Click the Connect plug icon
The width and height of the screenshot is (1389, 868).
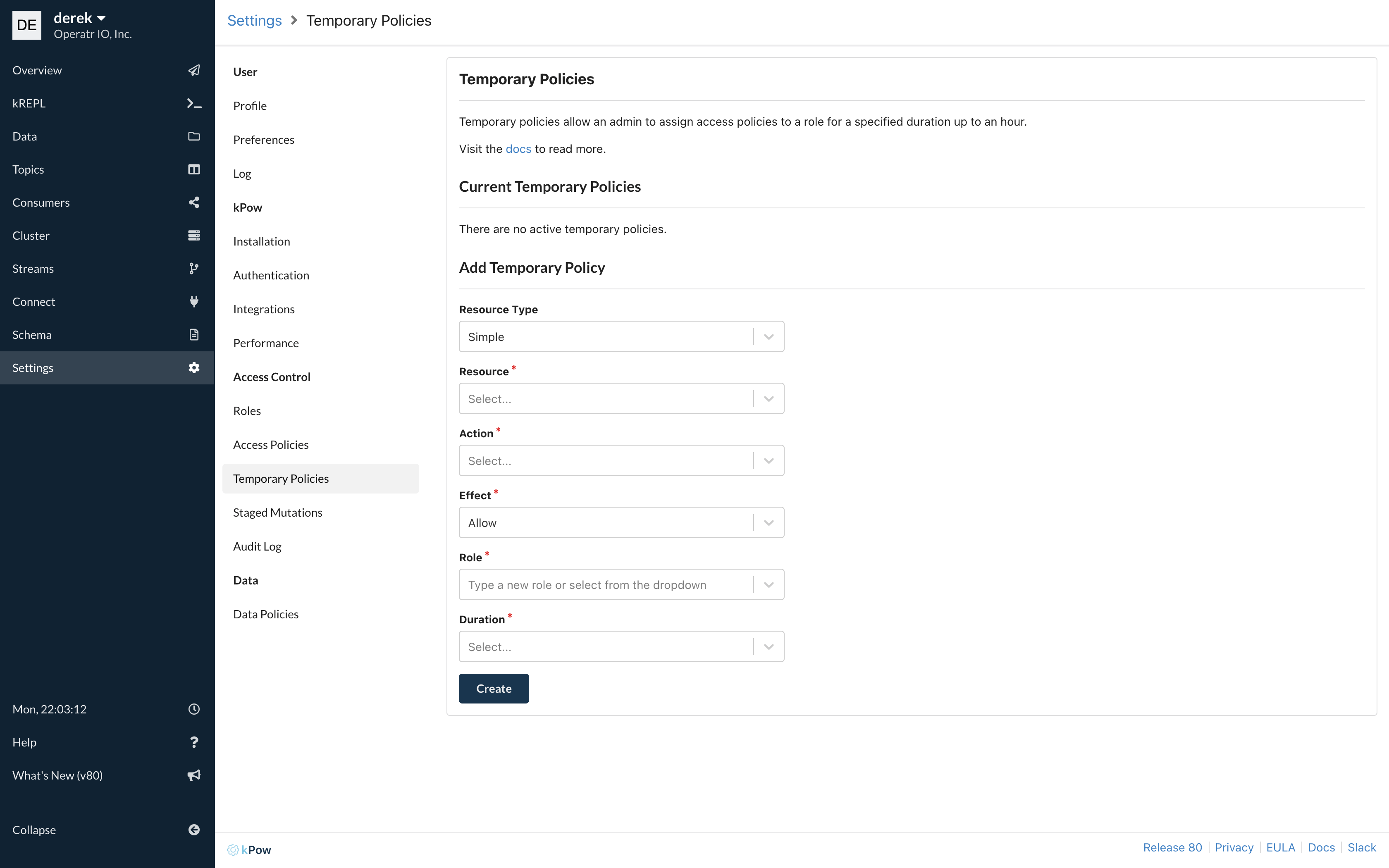tap(194, 301)
